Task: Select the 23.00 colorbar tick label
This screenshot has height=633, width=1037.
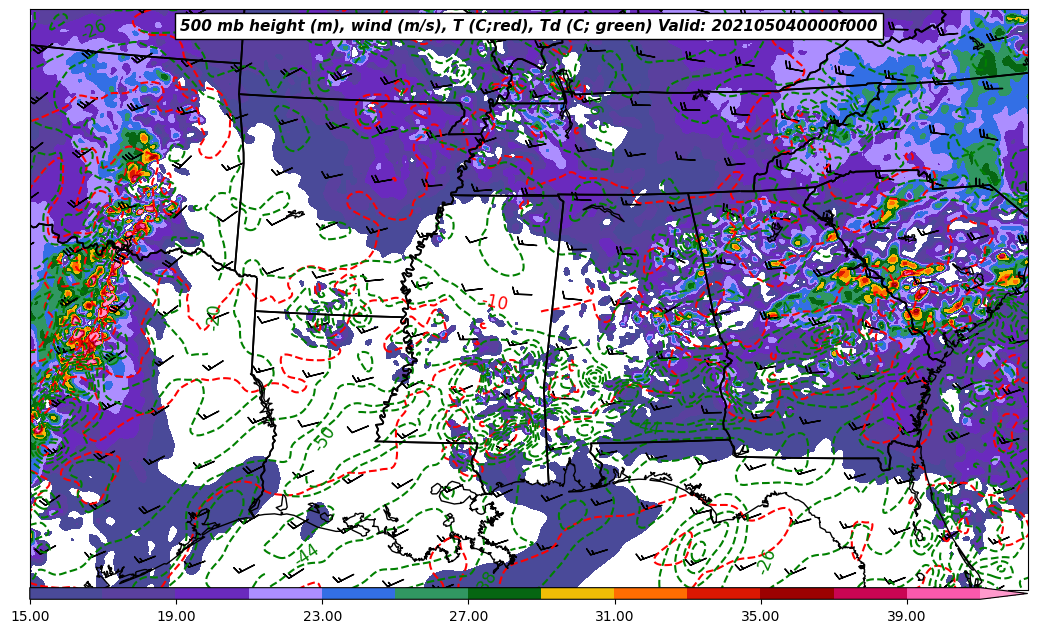Action: pos(322,617)
